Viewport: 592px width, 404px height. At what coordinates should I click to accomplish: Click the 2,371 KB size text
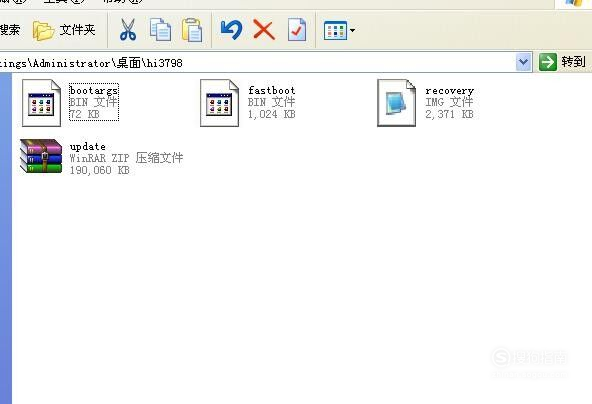pyautogui.click(x=449, y=114)
